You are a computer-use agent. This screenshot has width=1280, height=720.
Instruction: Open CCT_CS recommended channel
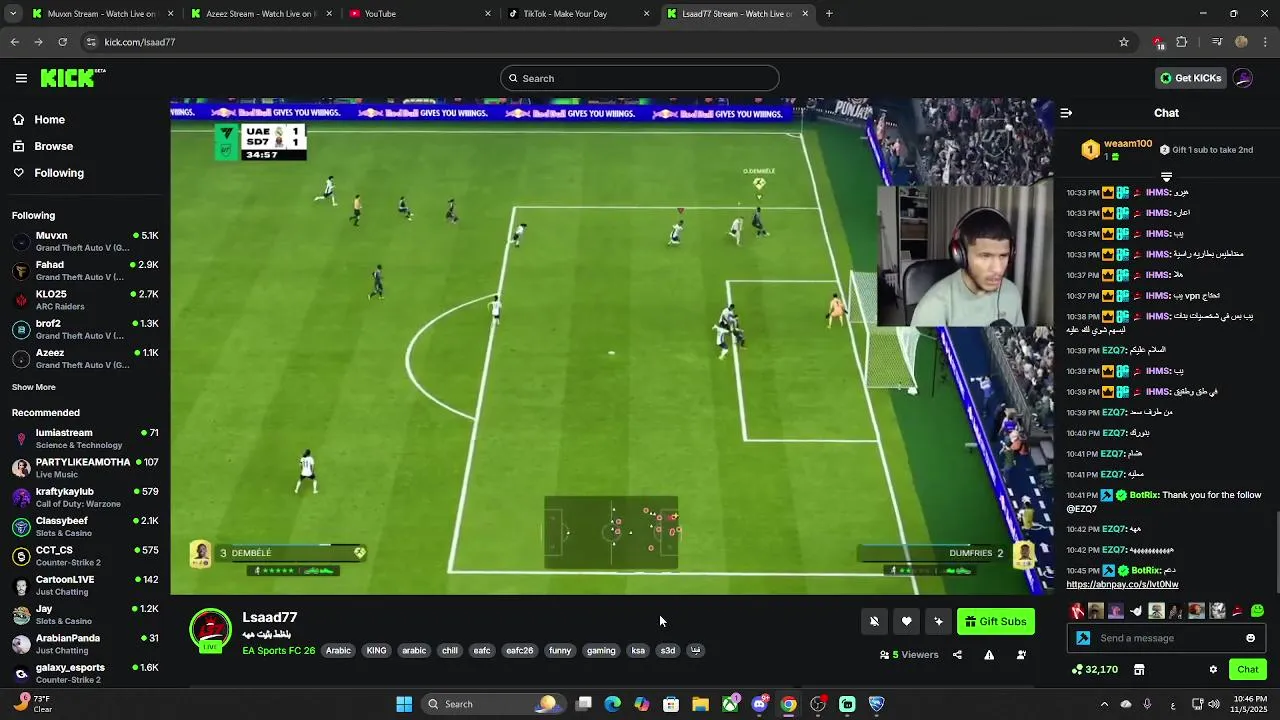coord(85,556)
